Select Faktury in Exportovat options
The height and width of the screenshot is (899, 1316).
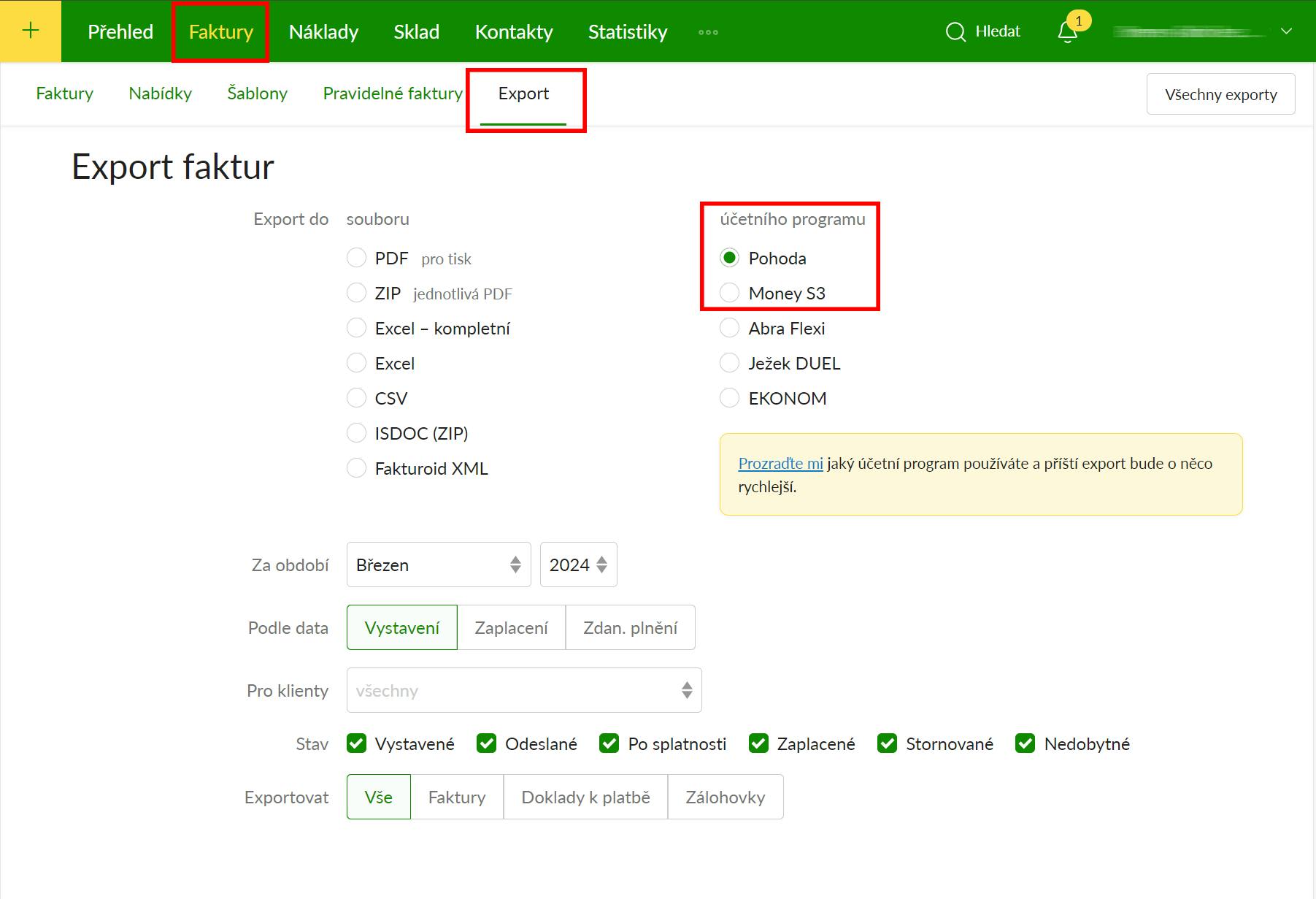(x=457, y=797)
